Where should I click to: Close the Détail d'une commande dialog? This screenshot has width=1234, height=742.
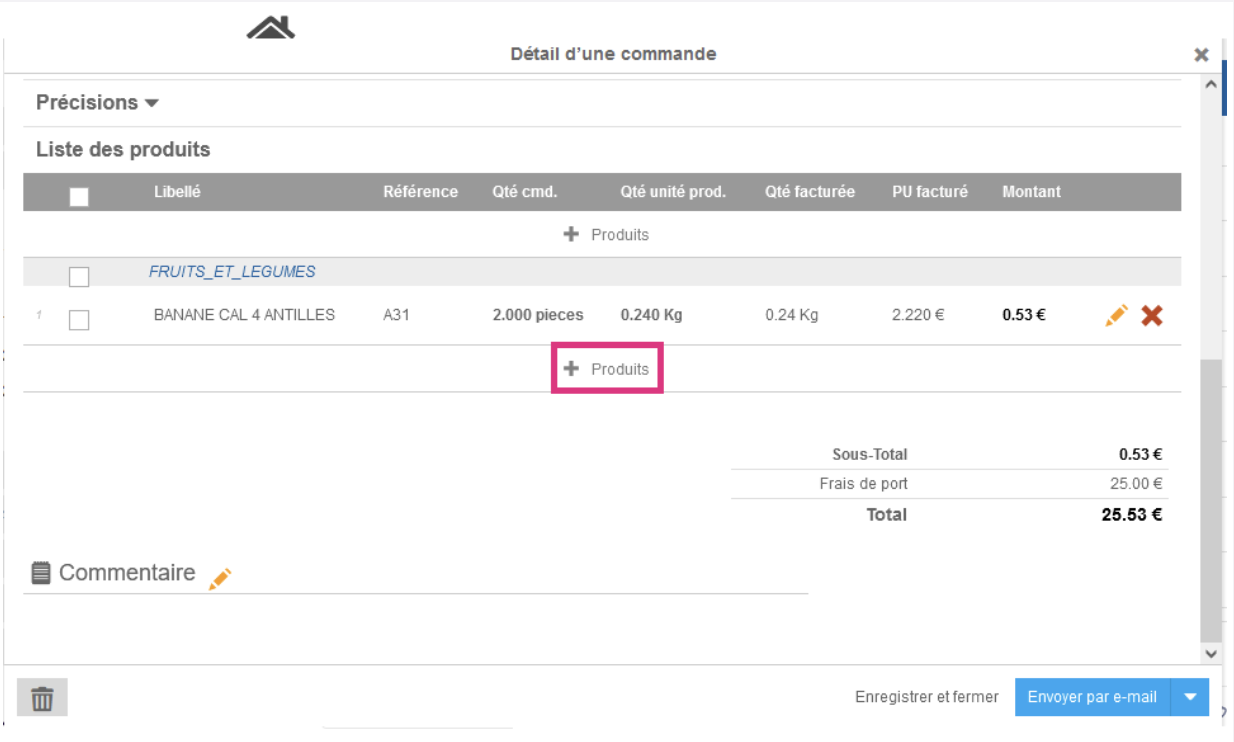pos(1201,55)
